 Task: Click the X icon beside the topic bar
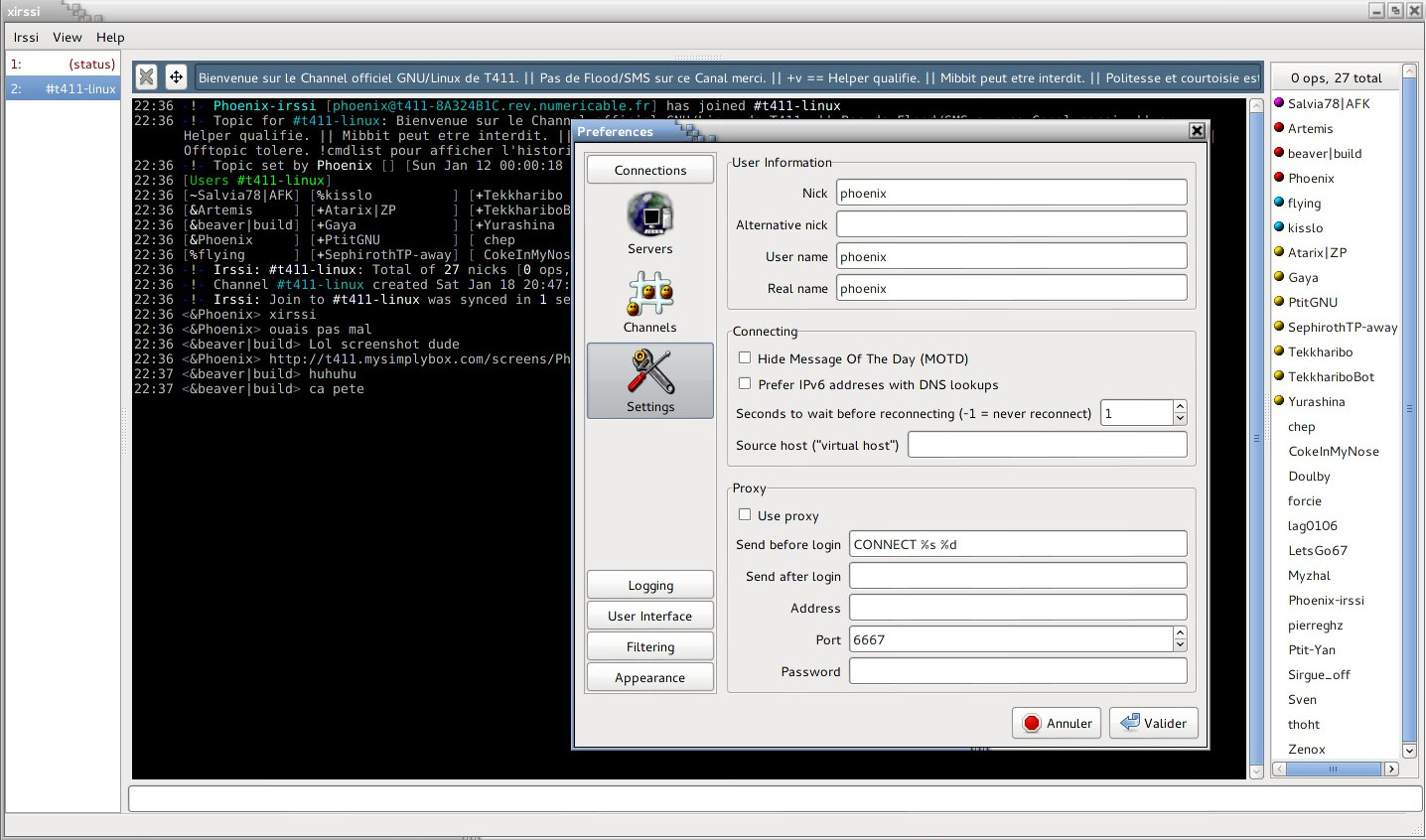(147, 76)
